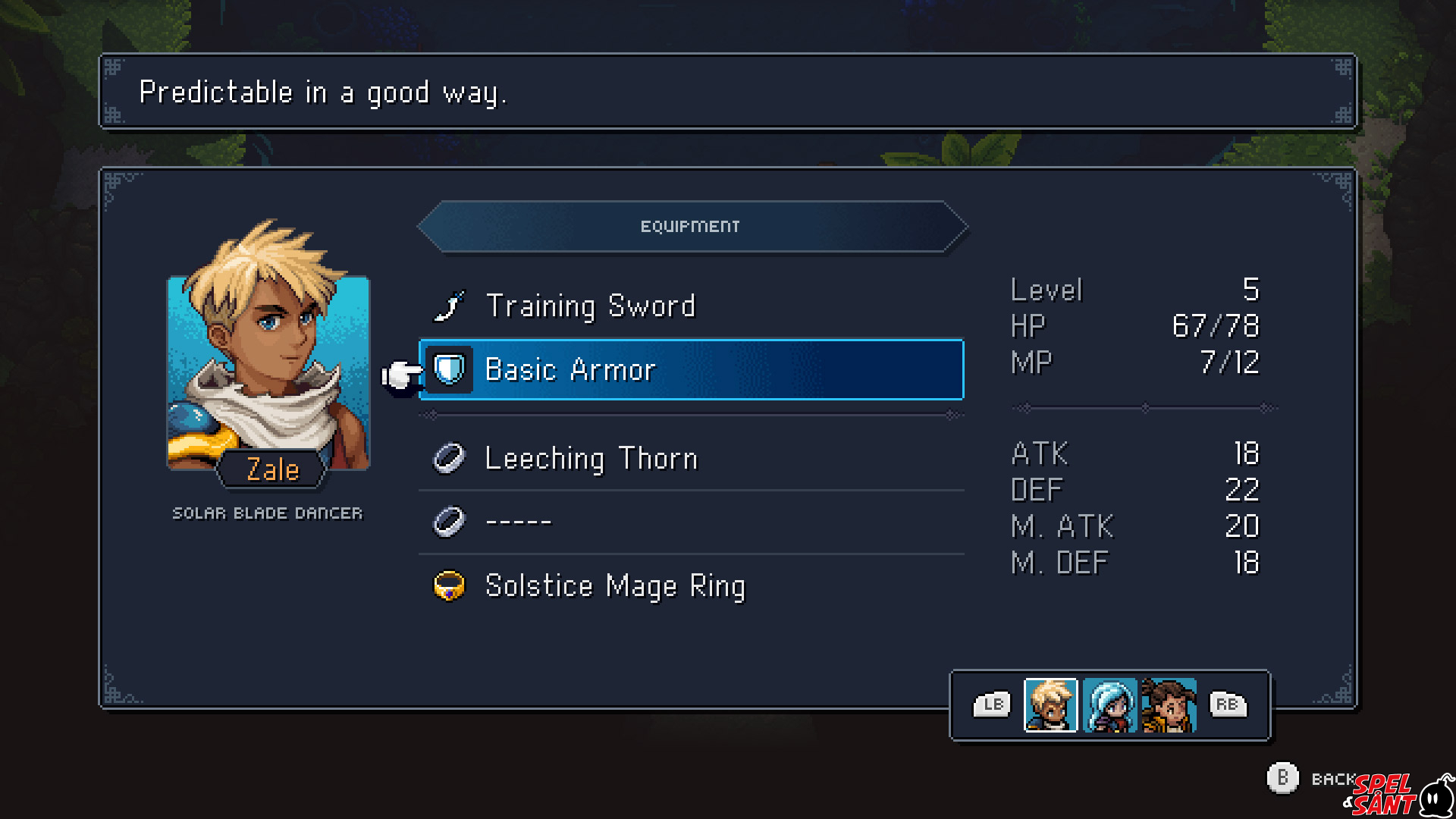The image size is (1456, 819).
Task: Click the sword icon beside Training Sword
Action: [449, 306]
